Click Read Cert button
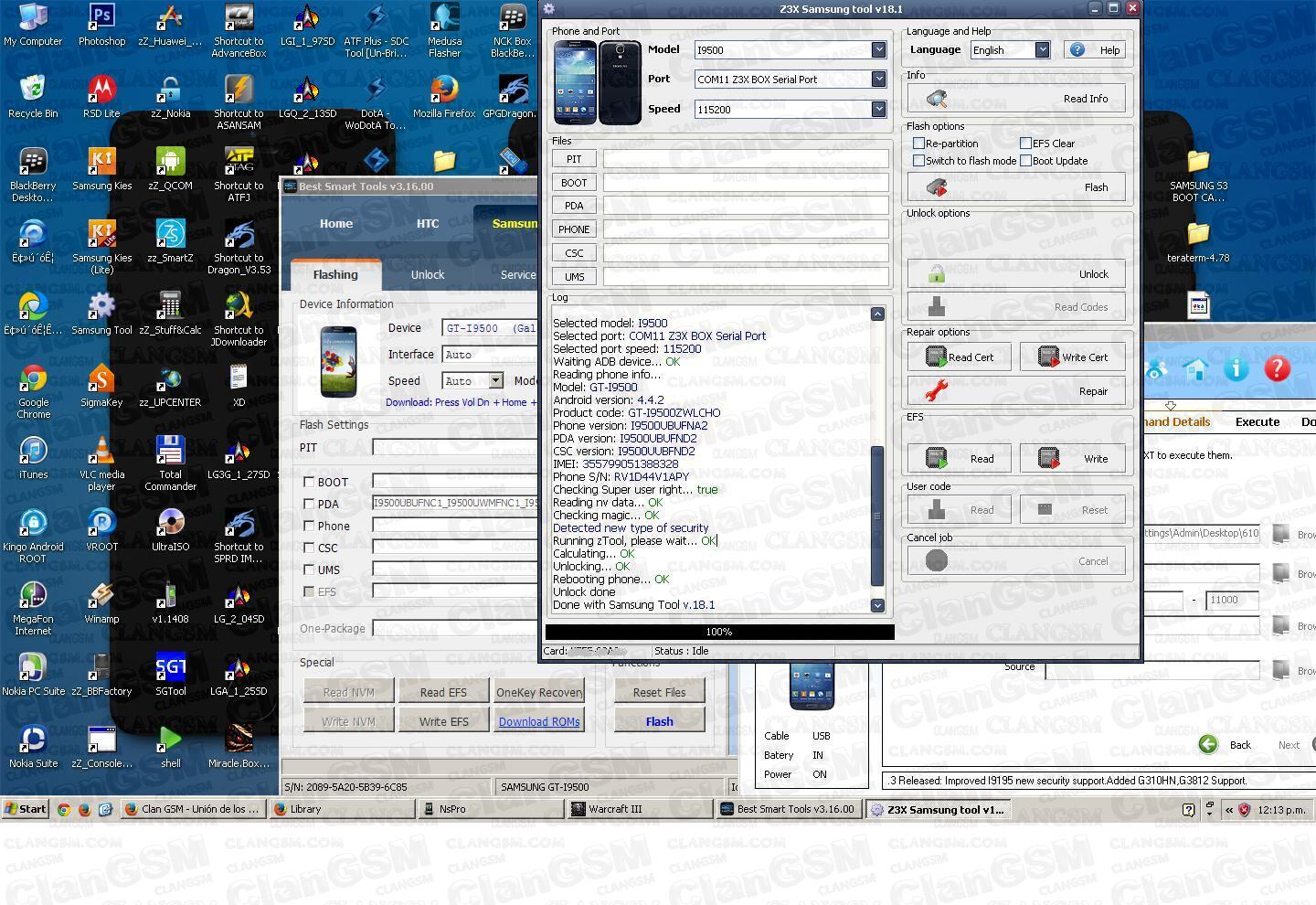Image resolution: width=1316 pixels, height=905 pixels. pyautogui.click(x=960, y=357)
